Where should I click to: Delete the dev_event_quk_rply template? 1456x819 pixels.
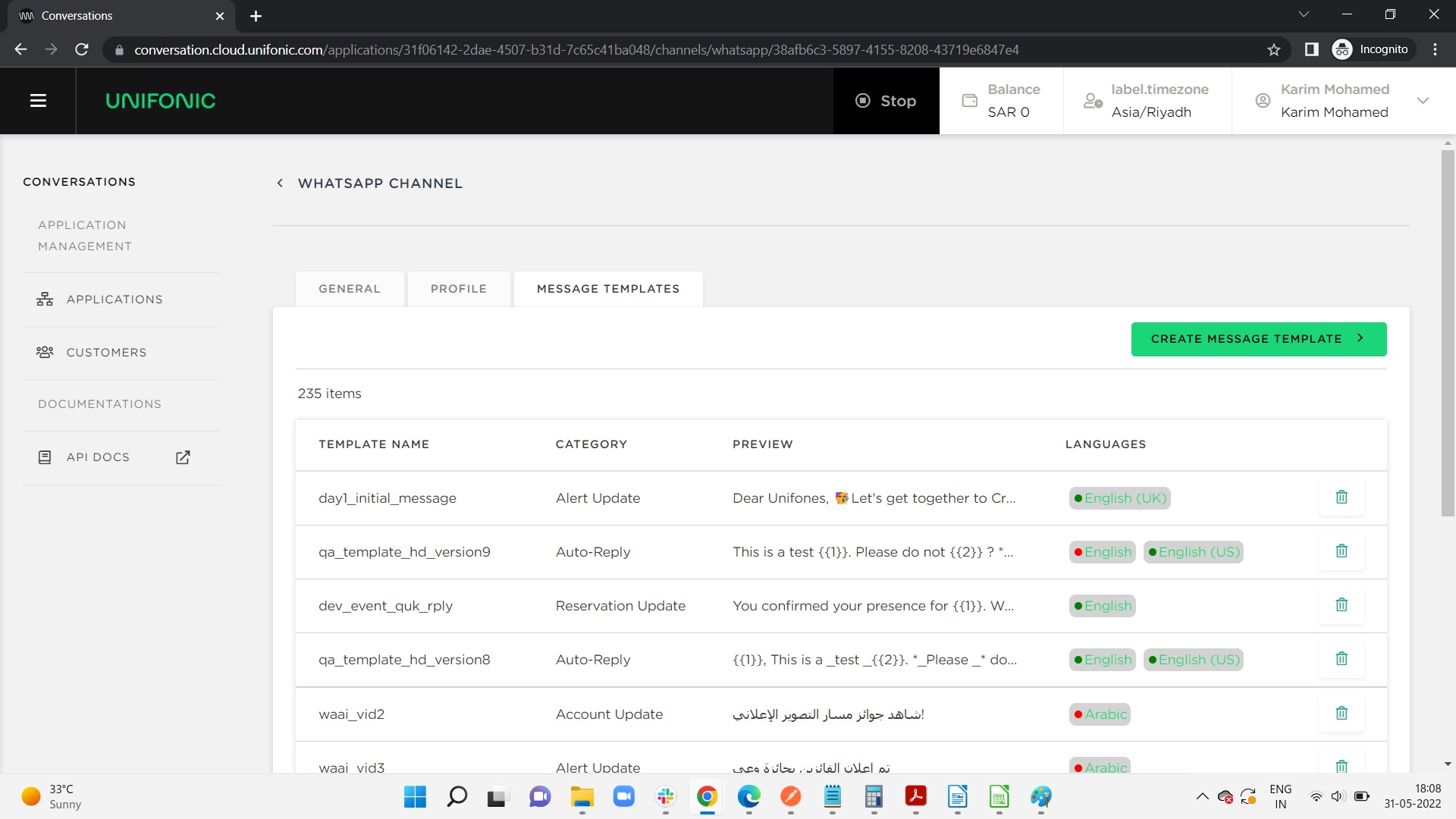click(1341, 605)
